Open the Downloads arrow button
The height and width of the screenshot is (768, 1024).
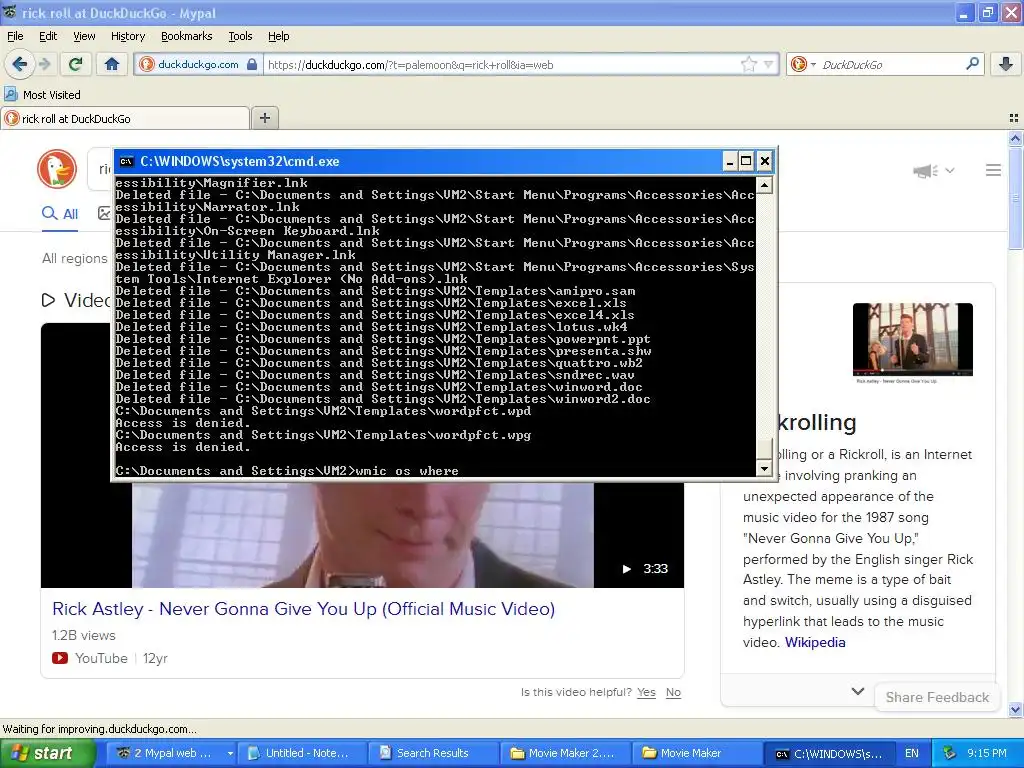1006,64
